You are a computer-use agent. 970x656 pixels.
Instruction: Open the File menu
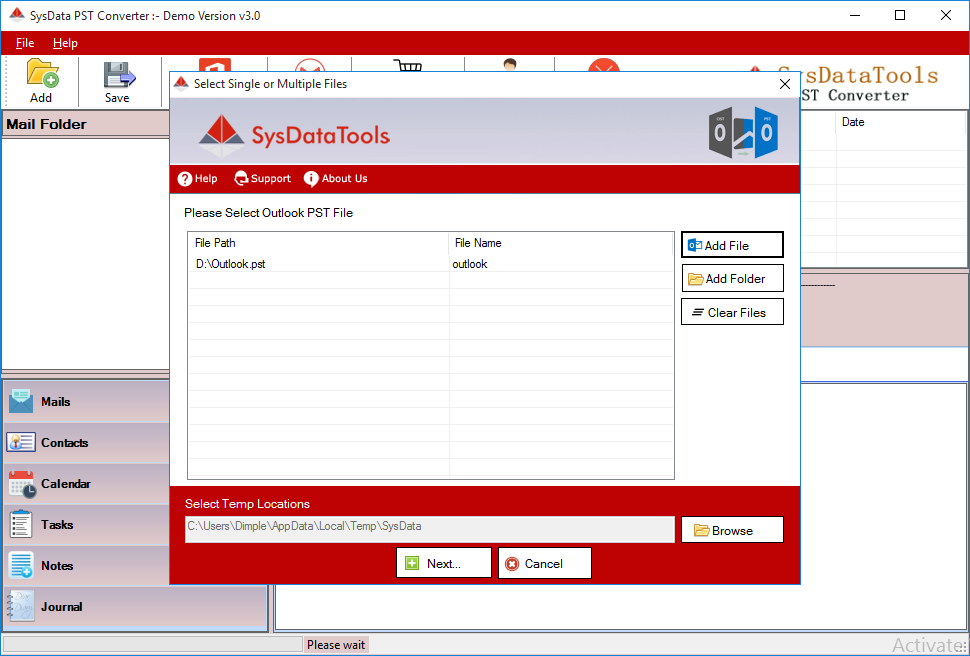pos(25,43)
